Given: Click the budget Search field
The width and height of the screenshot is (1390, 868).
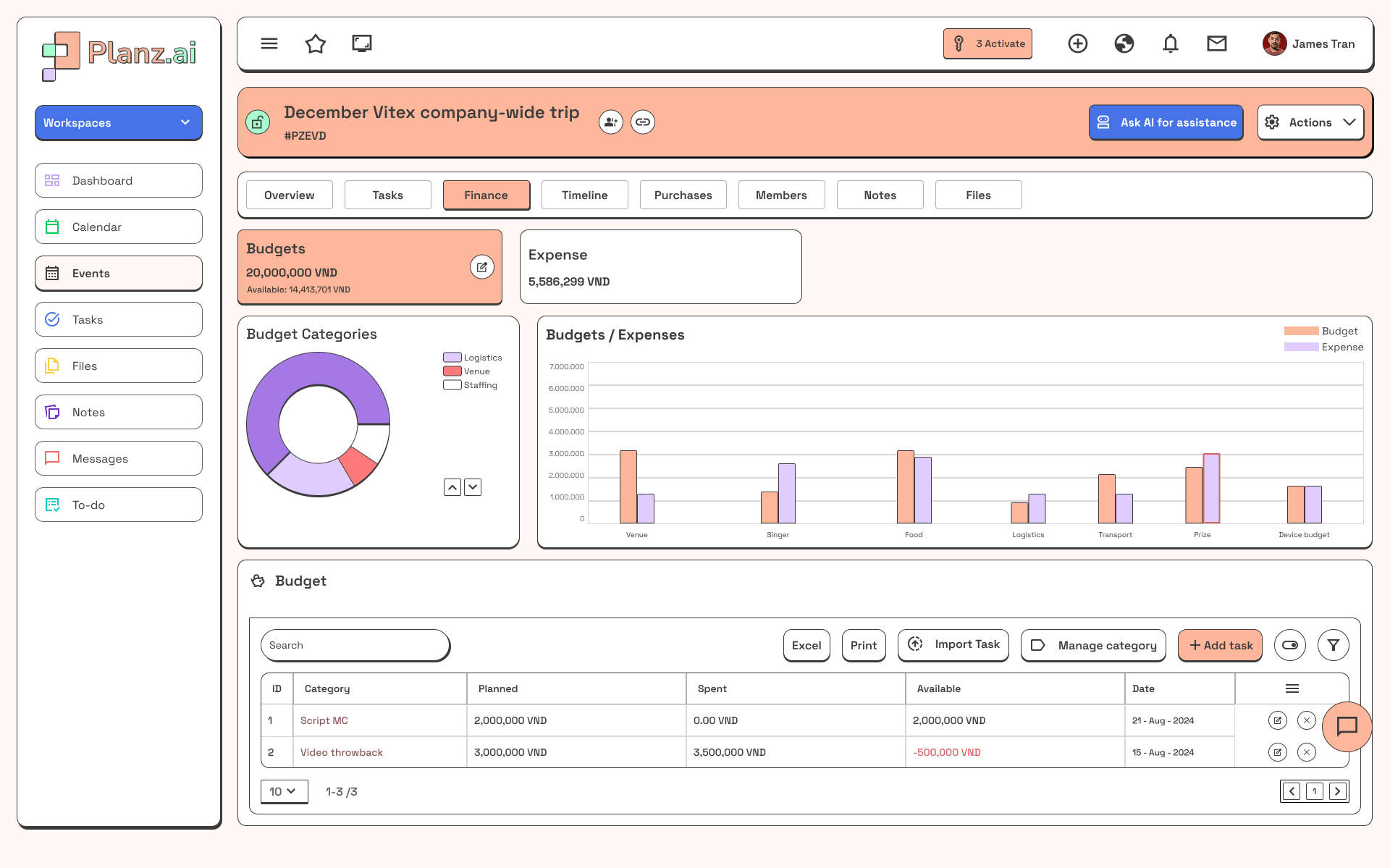Looking at the screenshot, I should [x=355, y=645].
